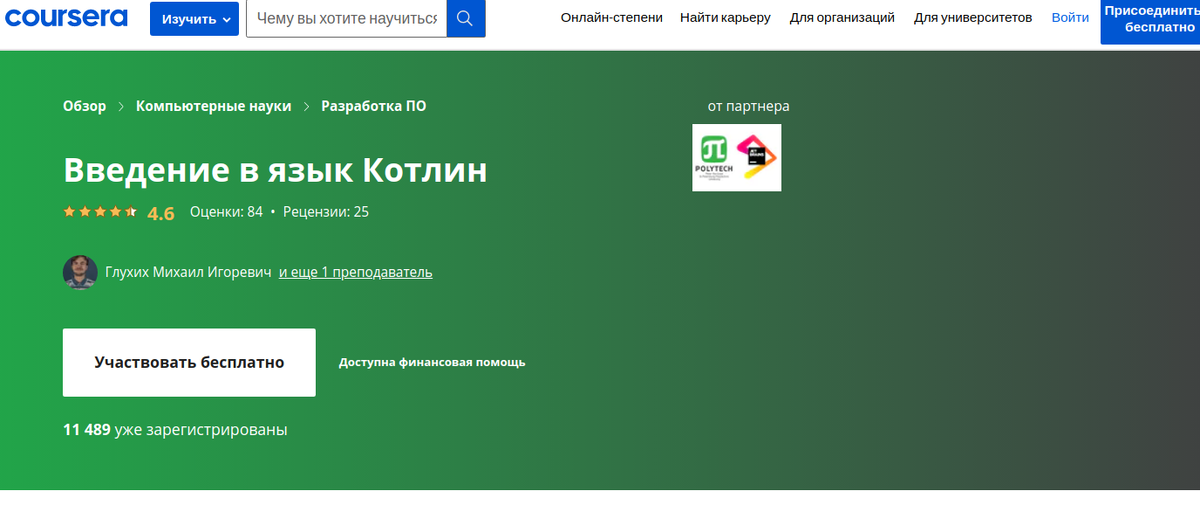Click the 11 489 уже зарегистрированы text
1200x505 pixels.
point(175,430)
